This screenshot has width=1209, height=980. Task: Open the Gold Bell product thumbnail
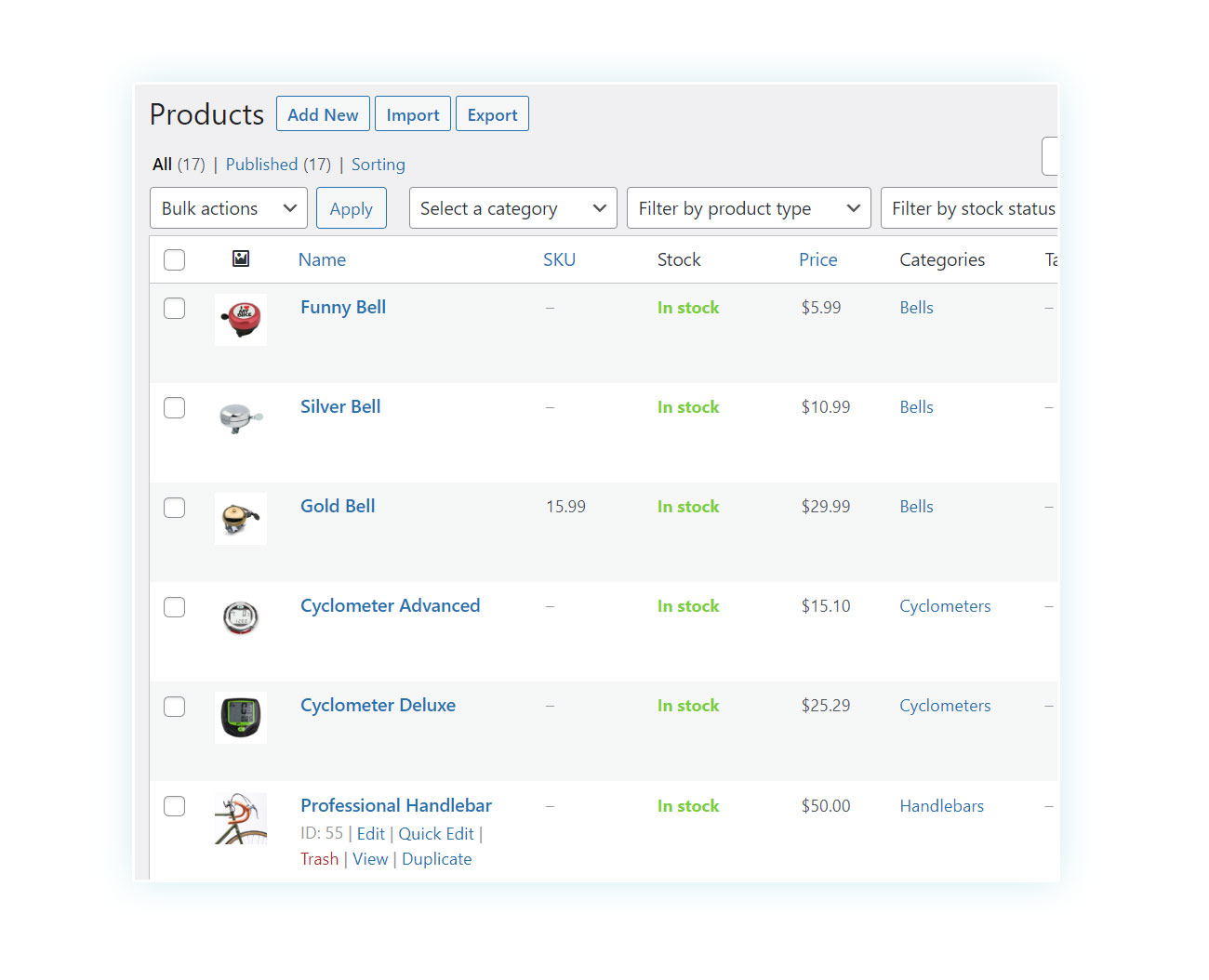[241, 519]
